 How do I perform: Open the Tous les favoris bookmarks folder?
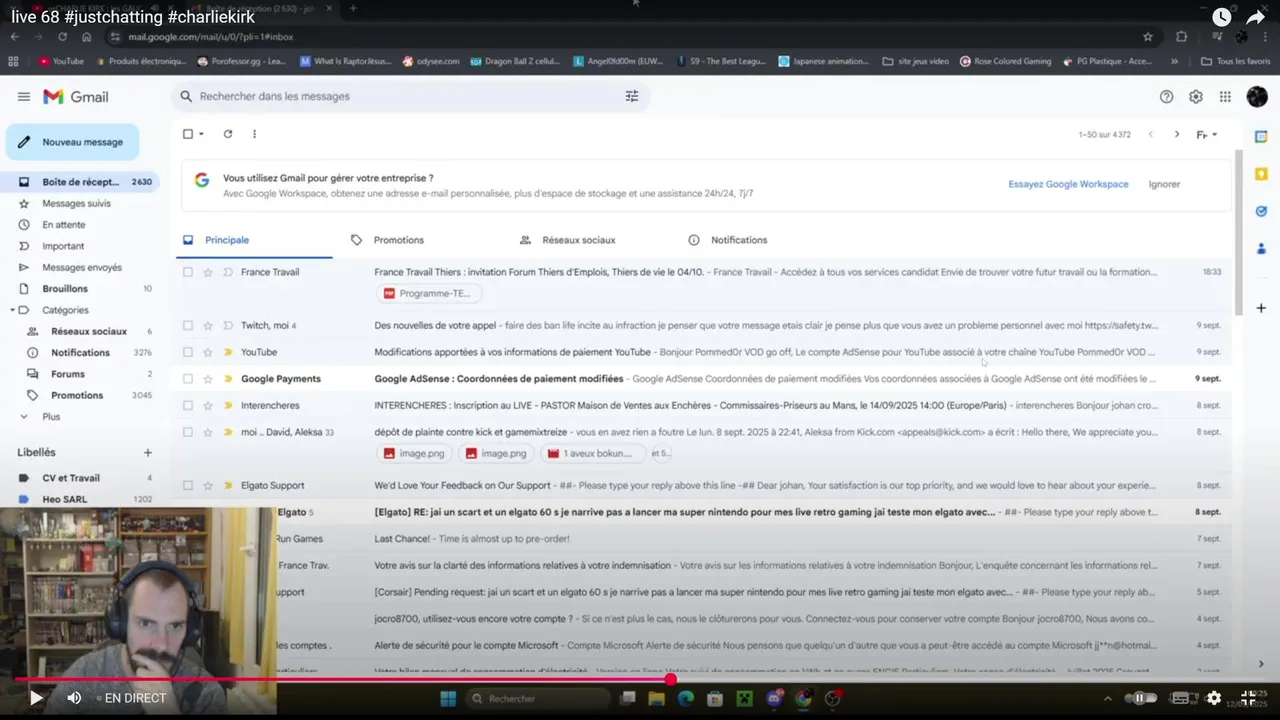tap(1235, 61)
